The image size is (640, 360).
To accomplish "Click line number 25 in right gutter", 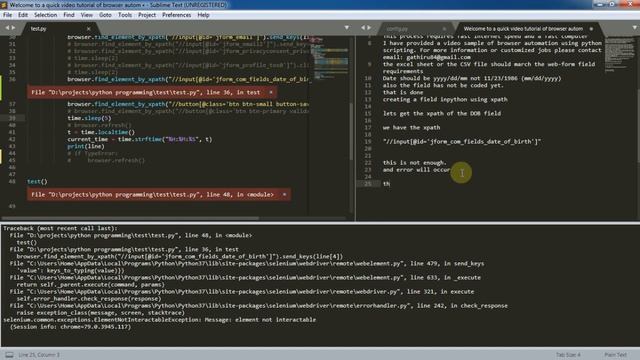I will [x=368, y=184].
